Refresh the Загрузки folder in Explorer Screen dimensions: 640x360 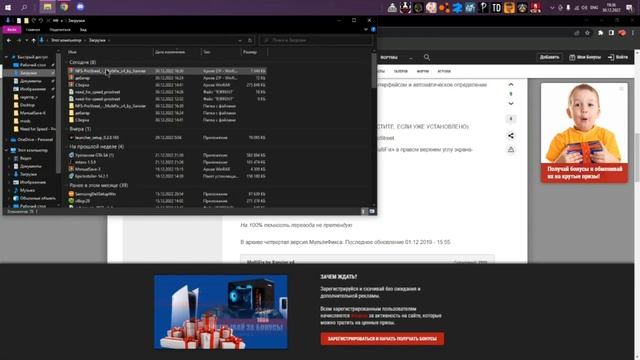250,40
